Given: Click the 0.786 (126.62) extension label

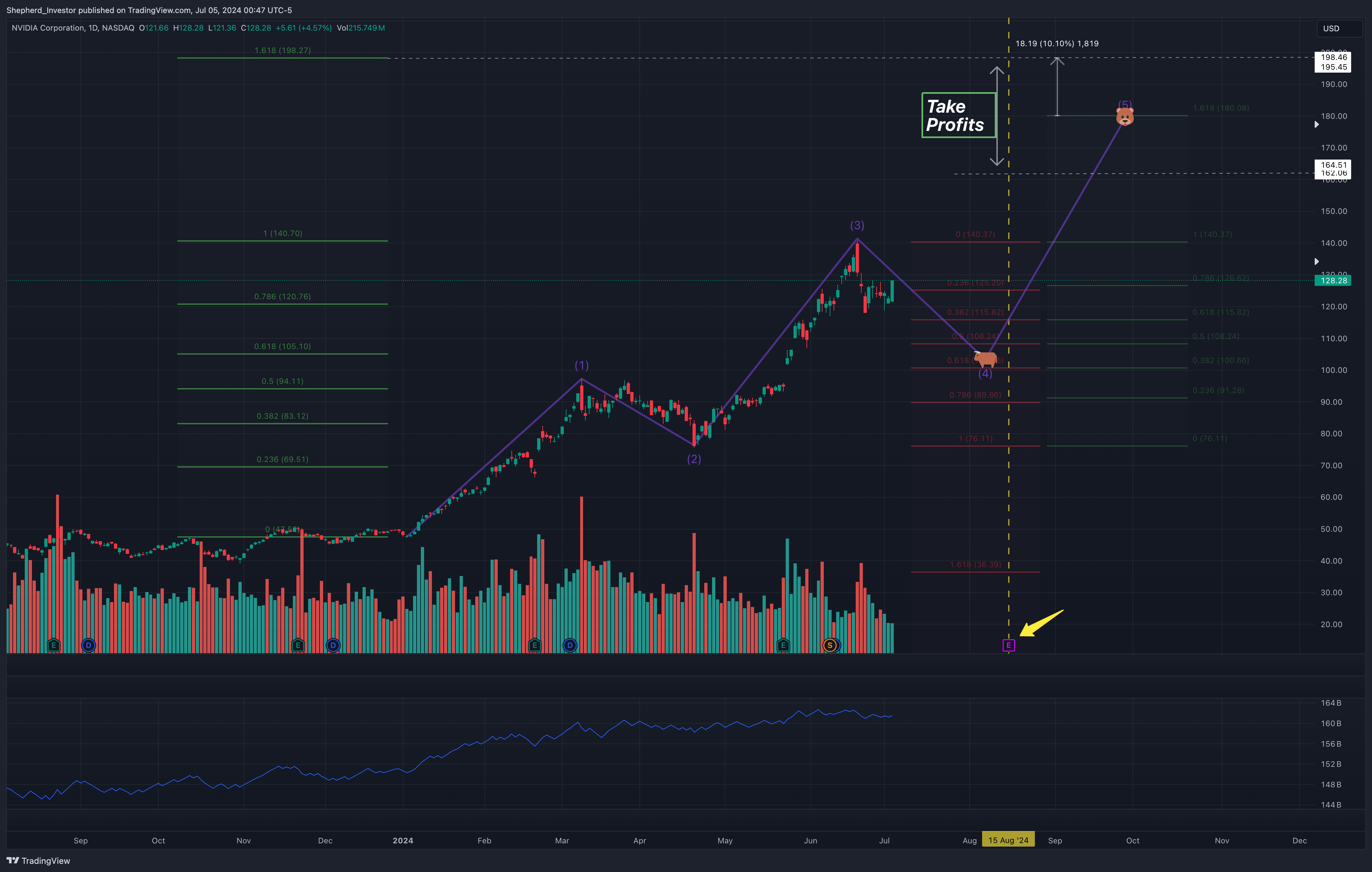Looking at the screenshot, I should (1221, 278).
